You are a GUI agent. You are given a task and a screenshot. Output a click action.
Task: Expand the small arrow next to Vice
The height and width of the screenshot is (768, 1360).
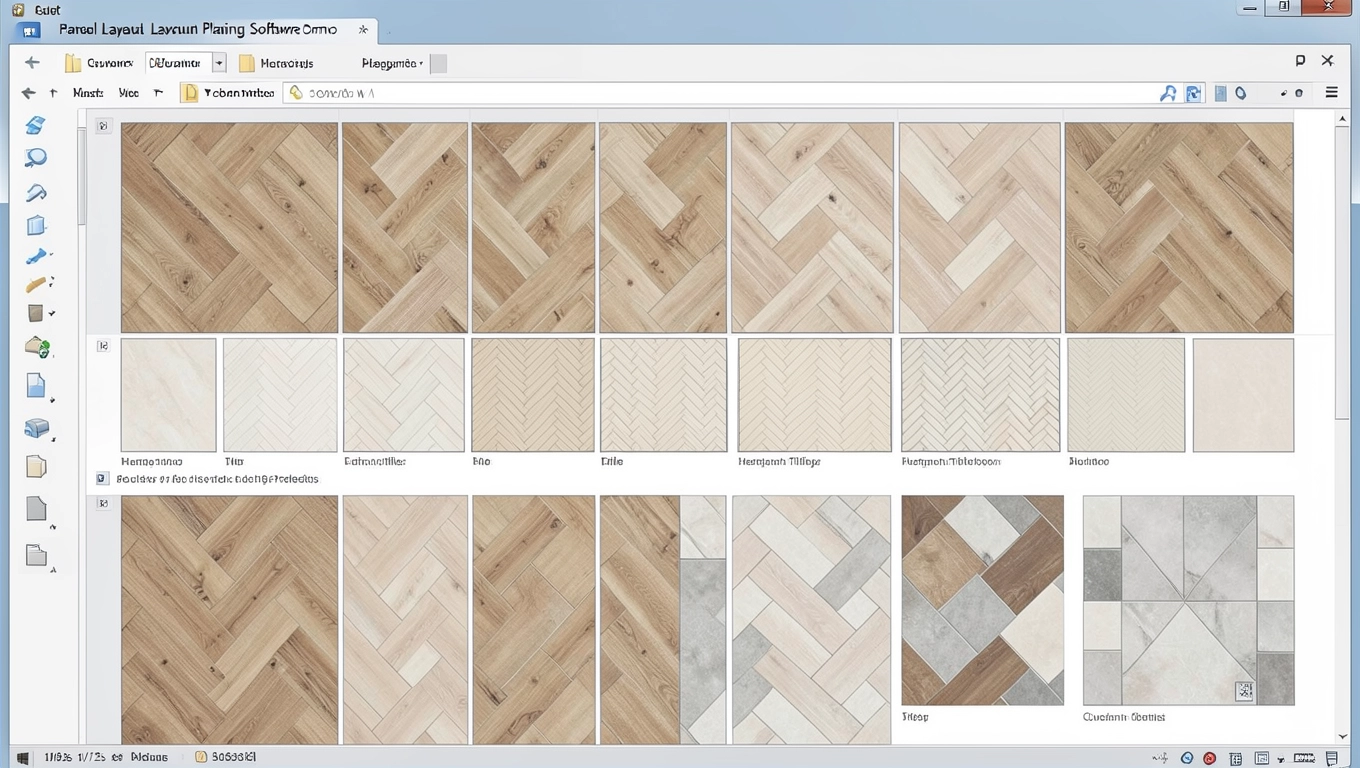pyautogui.click(x=158, y=93)
